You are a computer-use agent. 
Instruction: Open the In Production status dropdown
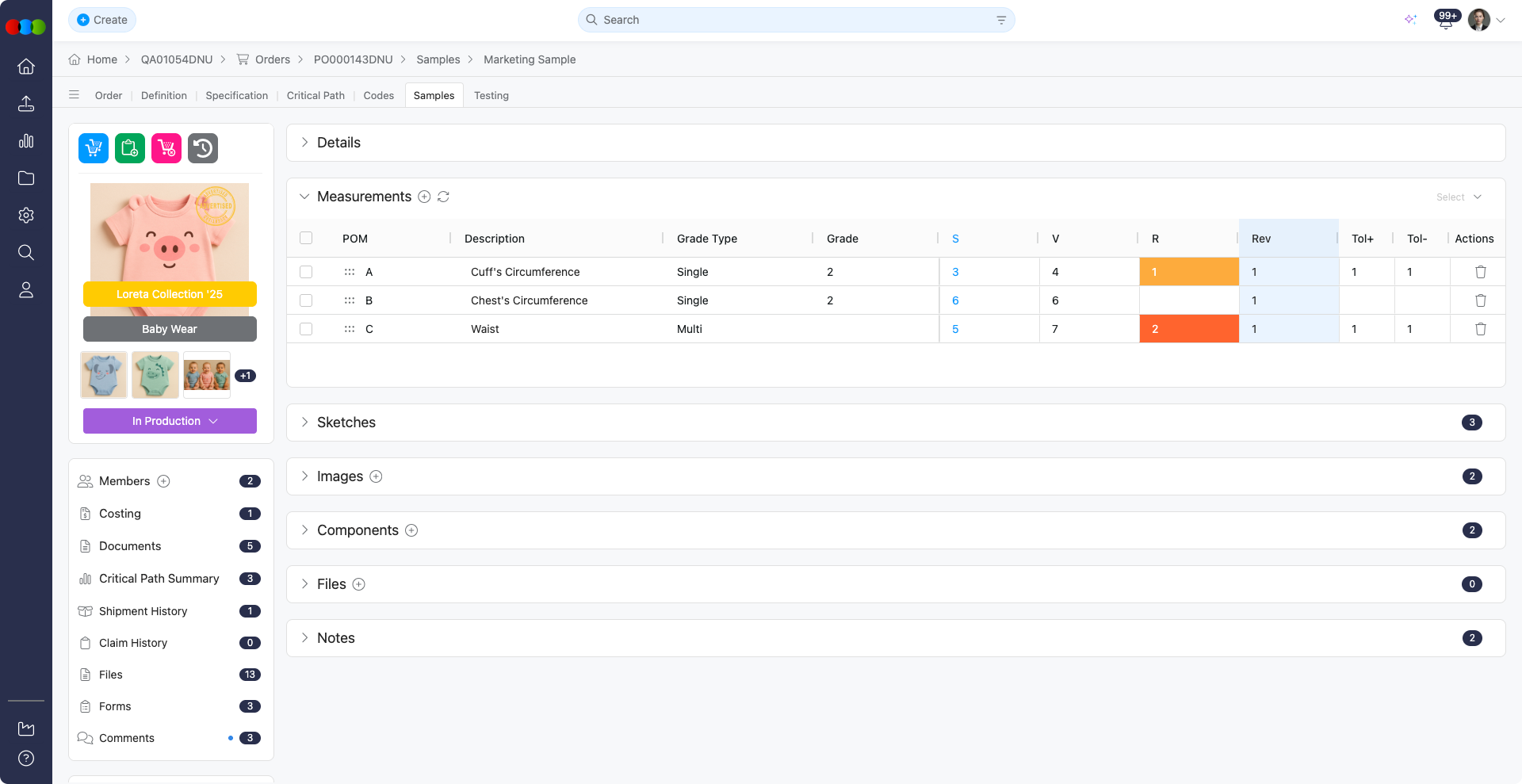point(170,421)
